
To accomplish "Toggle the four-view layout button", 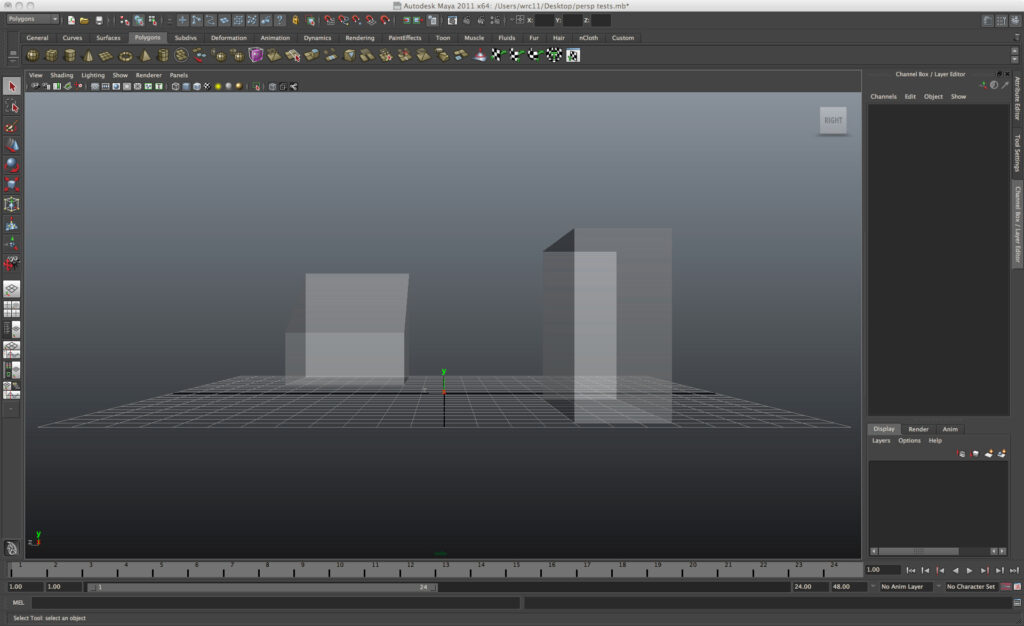I will [12, 309].
